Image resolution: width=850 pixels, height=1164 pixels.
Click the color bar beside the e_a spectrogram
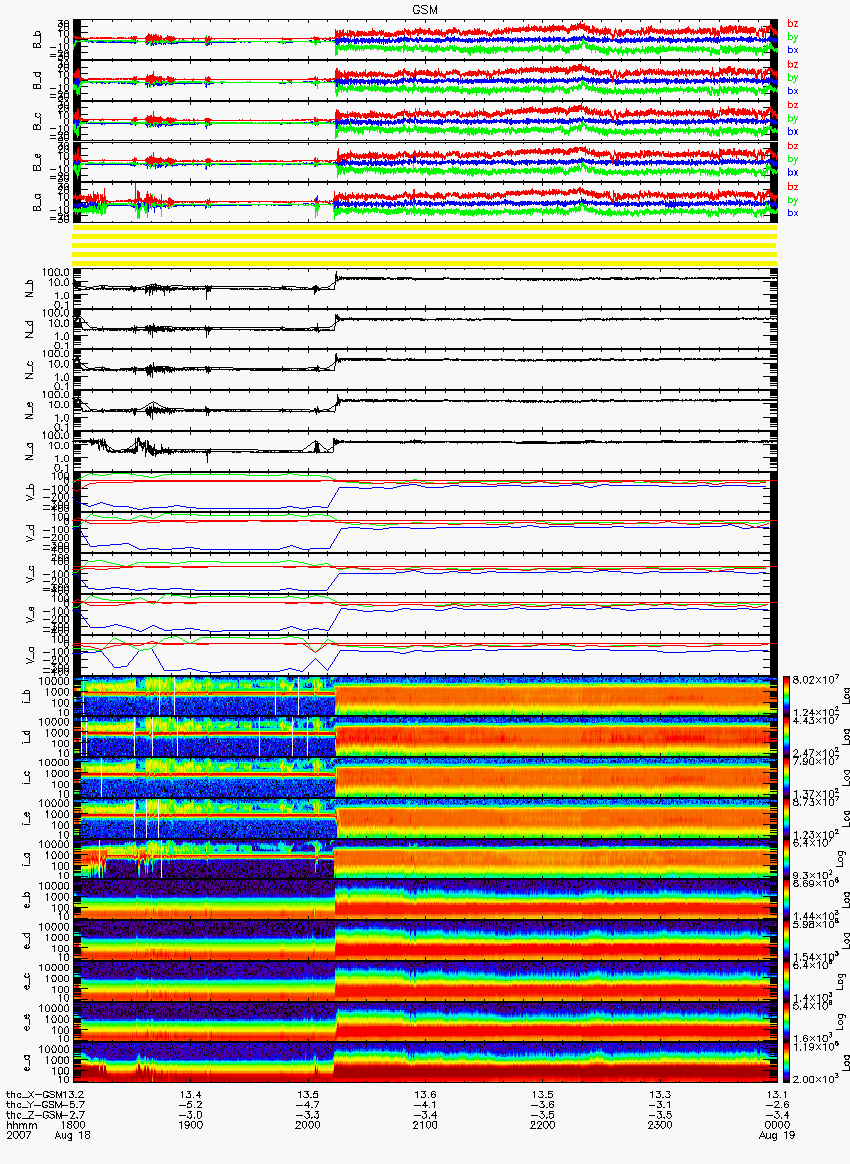tap(785, 1063)
